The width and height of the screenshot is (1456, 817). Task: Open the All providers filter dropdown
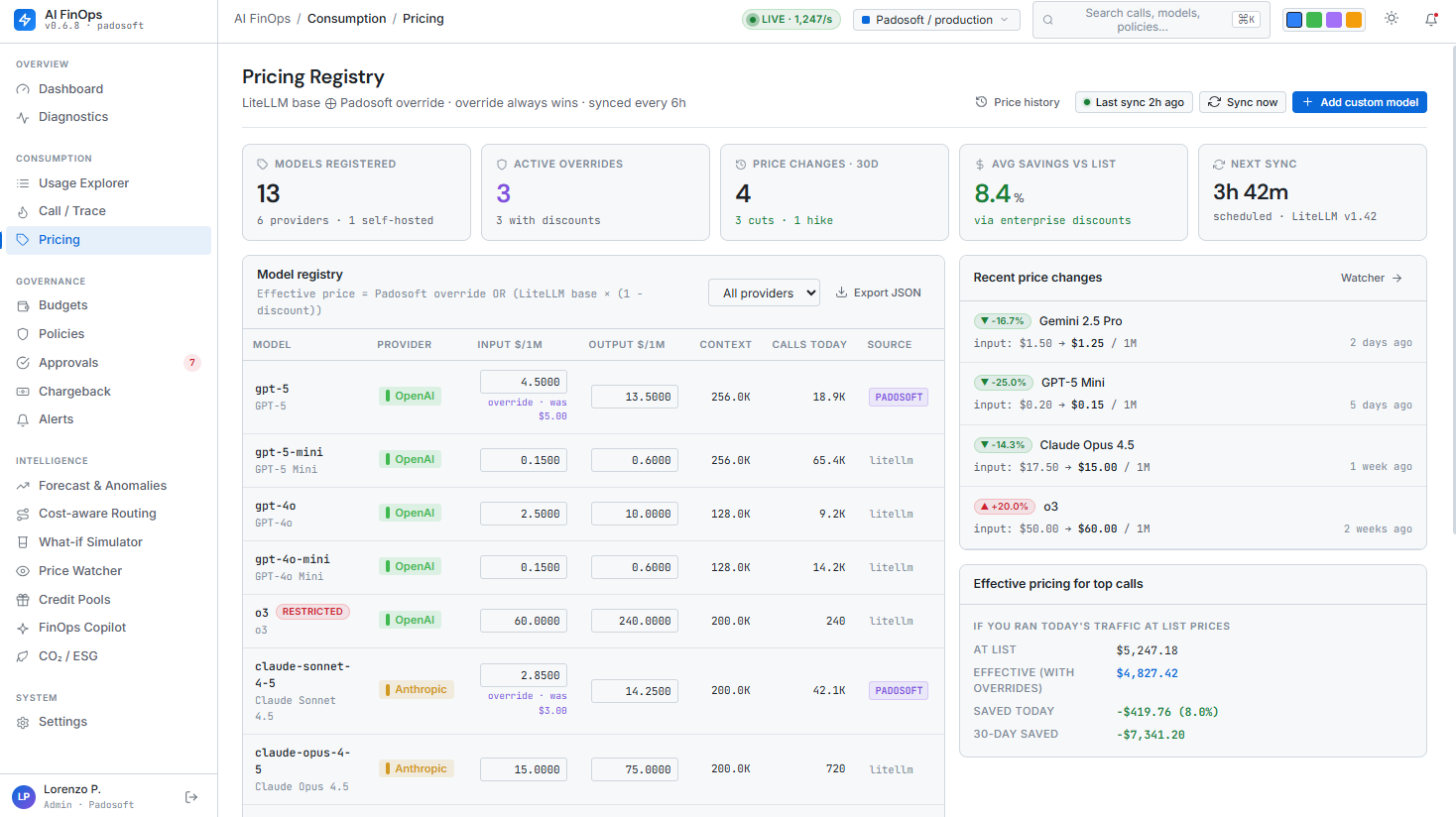[764, 292]
